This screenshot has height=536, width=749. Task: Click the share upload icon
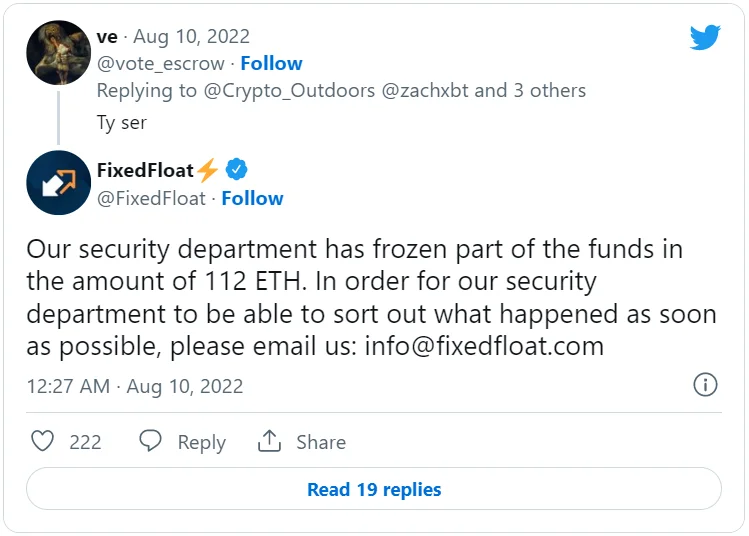[269, 441]
